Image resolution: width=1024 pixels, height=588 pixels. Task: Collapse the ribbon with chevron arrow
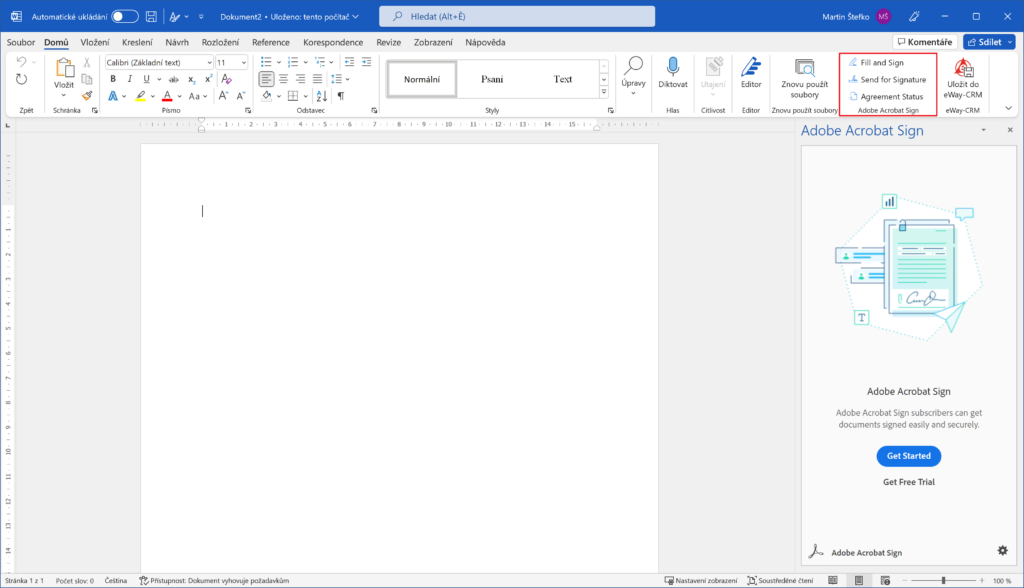coord(1008,108)
